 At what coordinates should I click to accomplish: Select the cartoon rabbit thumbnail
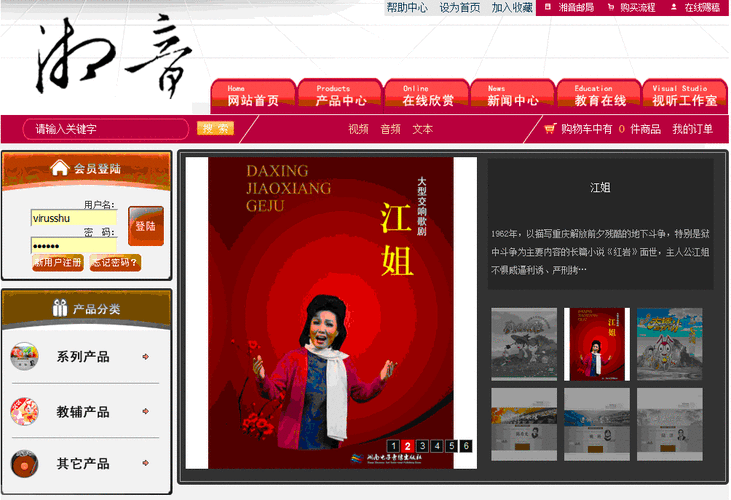[669, 344]
